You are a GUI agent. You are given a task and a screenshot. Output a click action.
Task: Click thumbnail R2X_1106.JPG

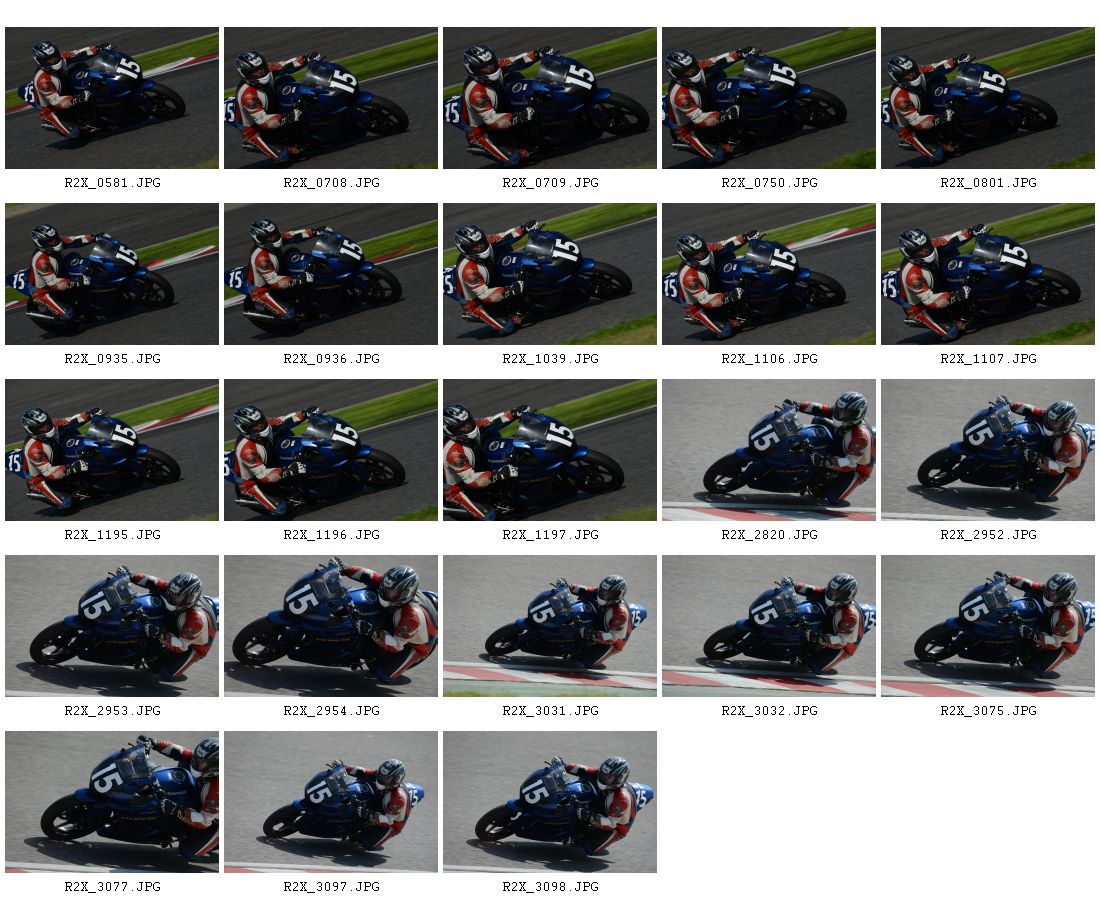click(x=769, y=274)
